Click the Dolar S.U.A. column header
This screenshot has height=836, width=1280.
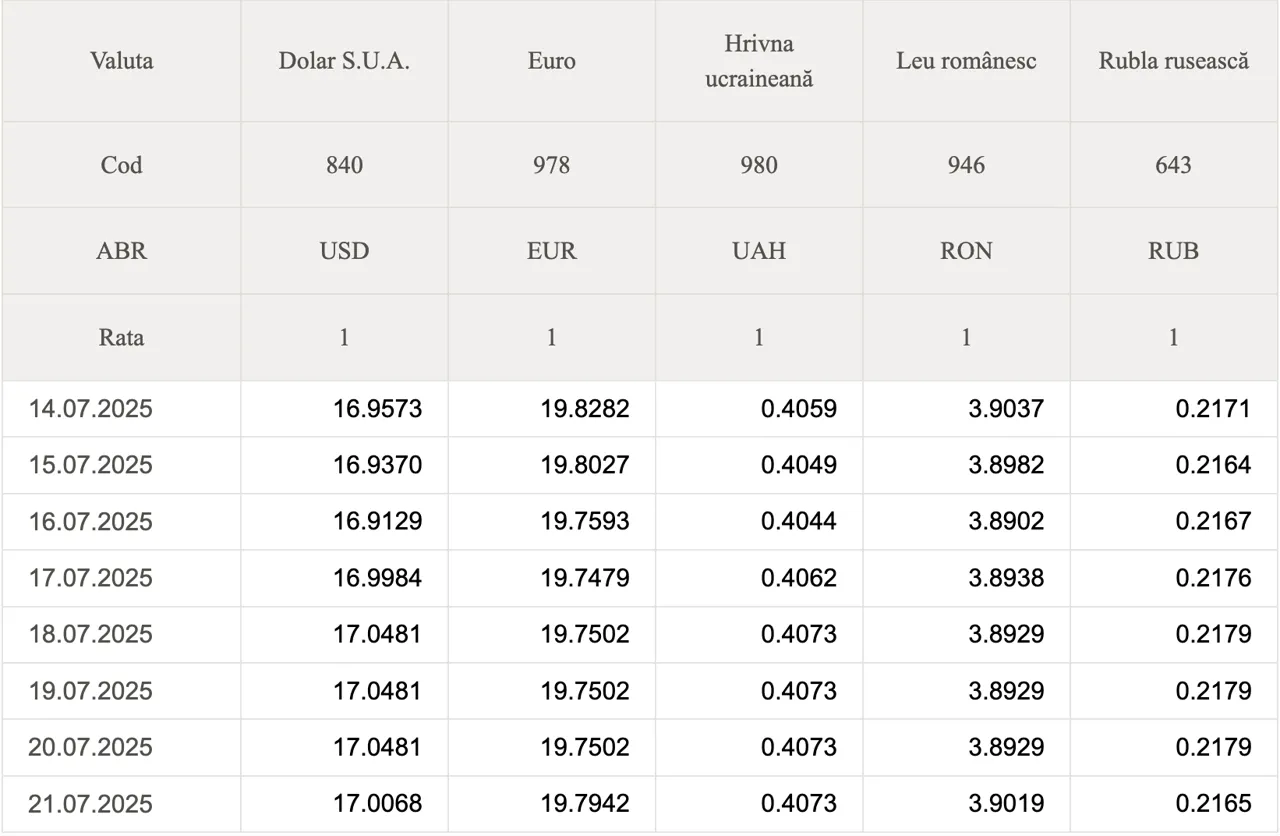coord(344,61)
